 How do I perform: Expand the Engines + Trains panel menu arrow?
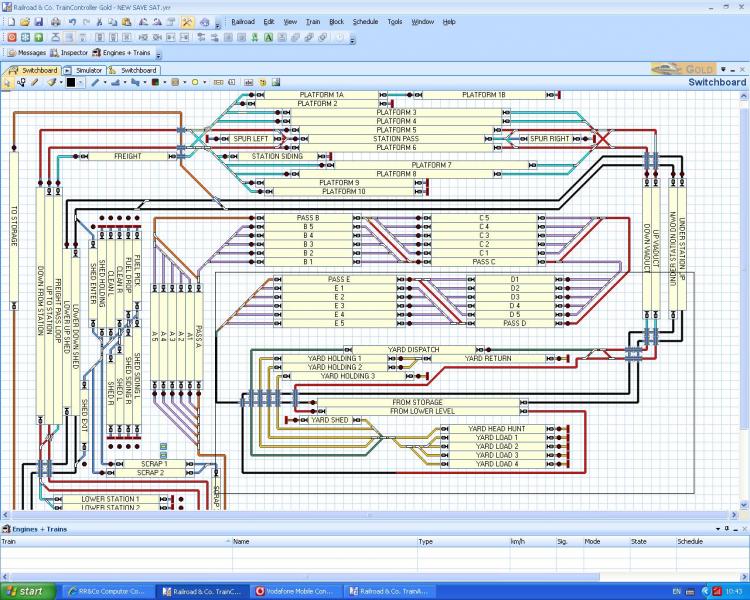[x=717, y=528]
